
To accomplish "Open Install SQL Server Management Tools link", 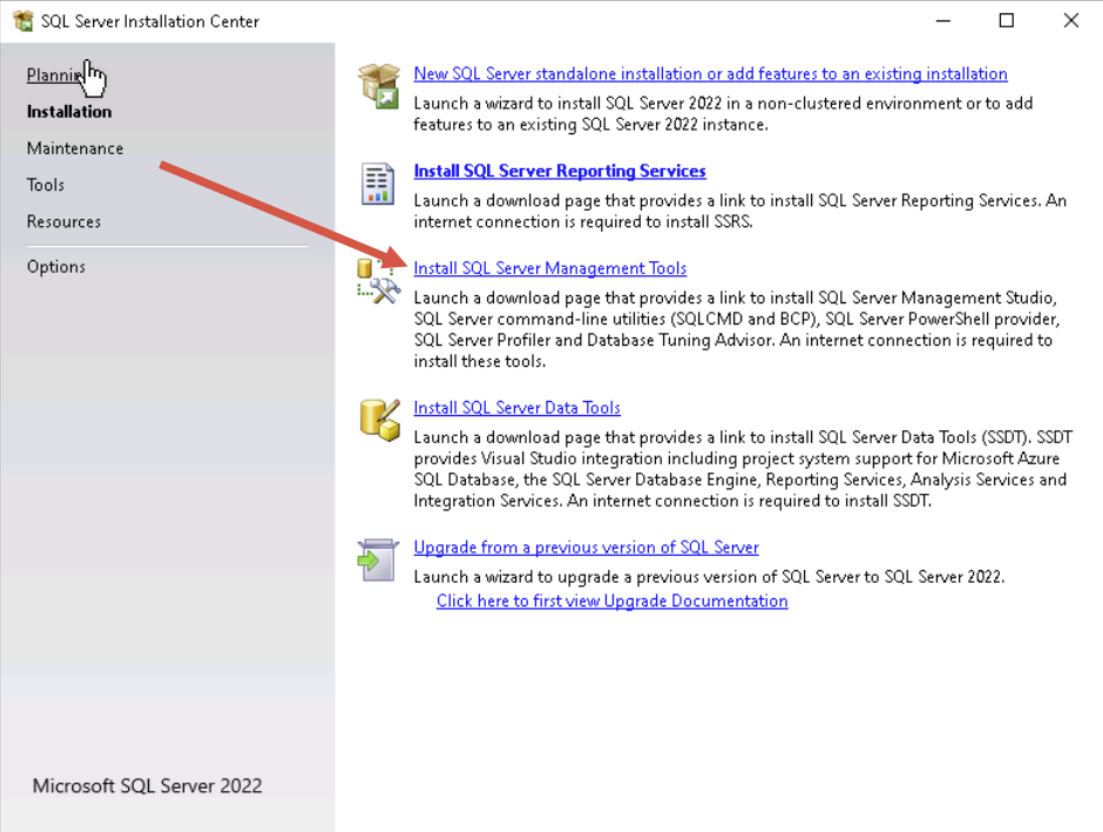I will 550,268.
